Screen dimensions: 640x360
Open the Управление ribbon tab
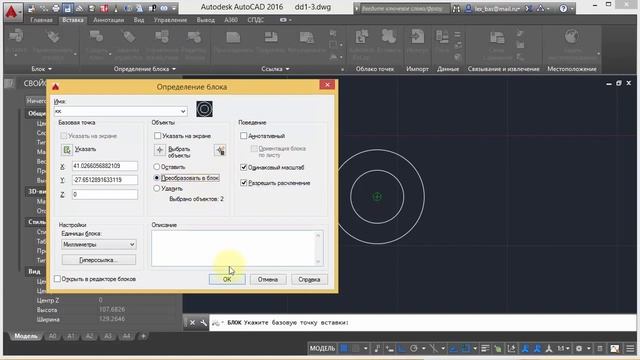(170, 20)
